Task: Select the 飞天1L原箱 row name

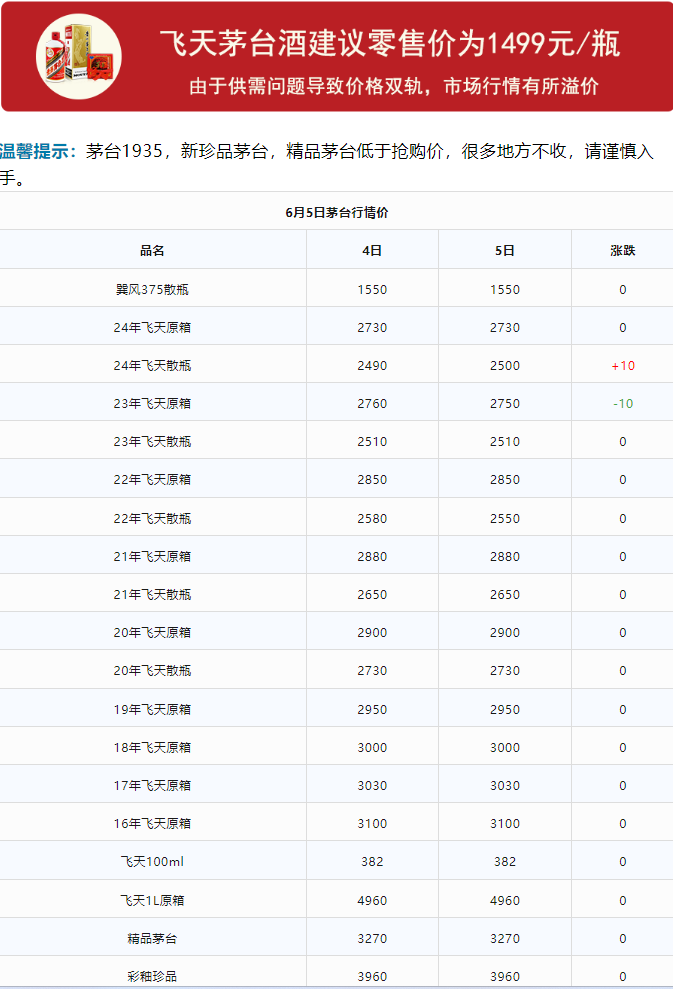Action: pos(152,901)
